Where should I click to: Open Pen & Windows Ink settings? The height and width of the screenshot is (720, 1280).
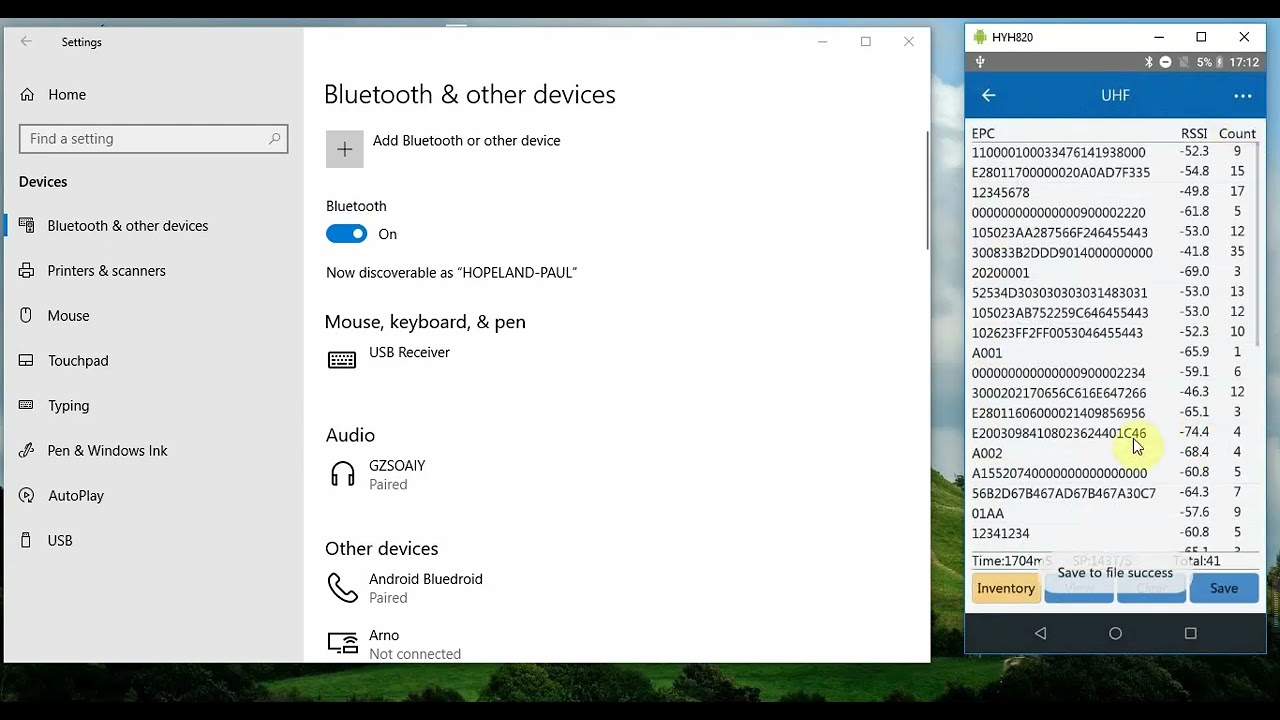(154, 451)
